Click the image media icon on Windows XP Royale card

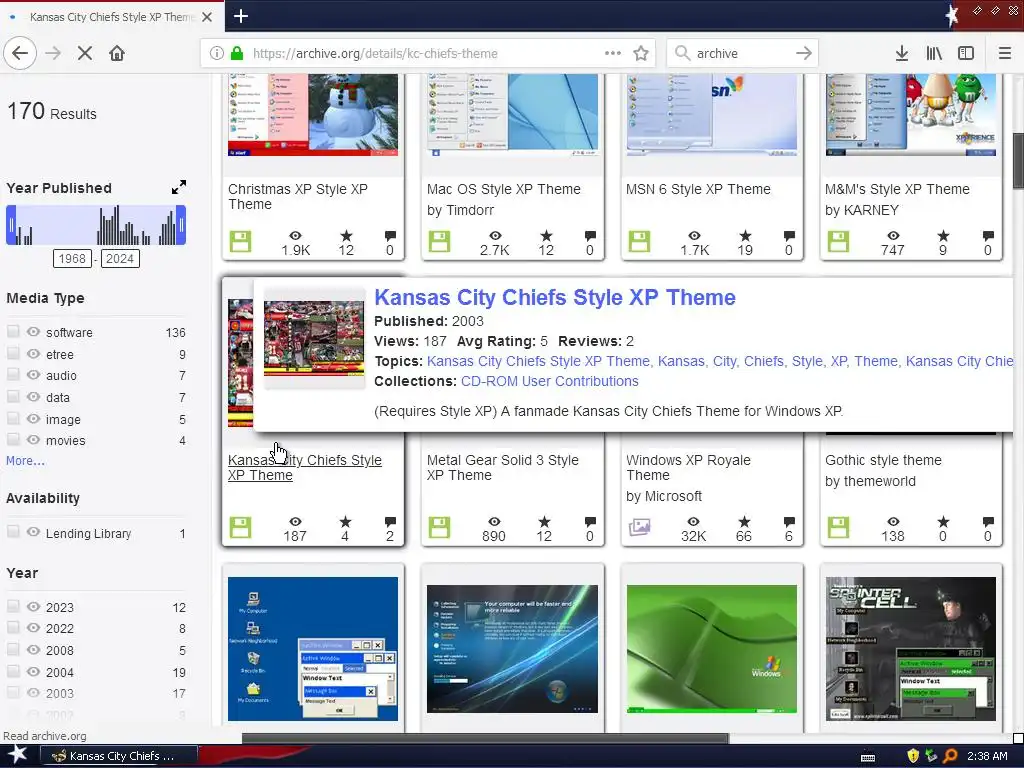(x=639, y=526)
